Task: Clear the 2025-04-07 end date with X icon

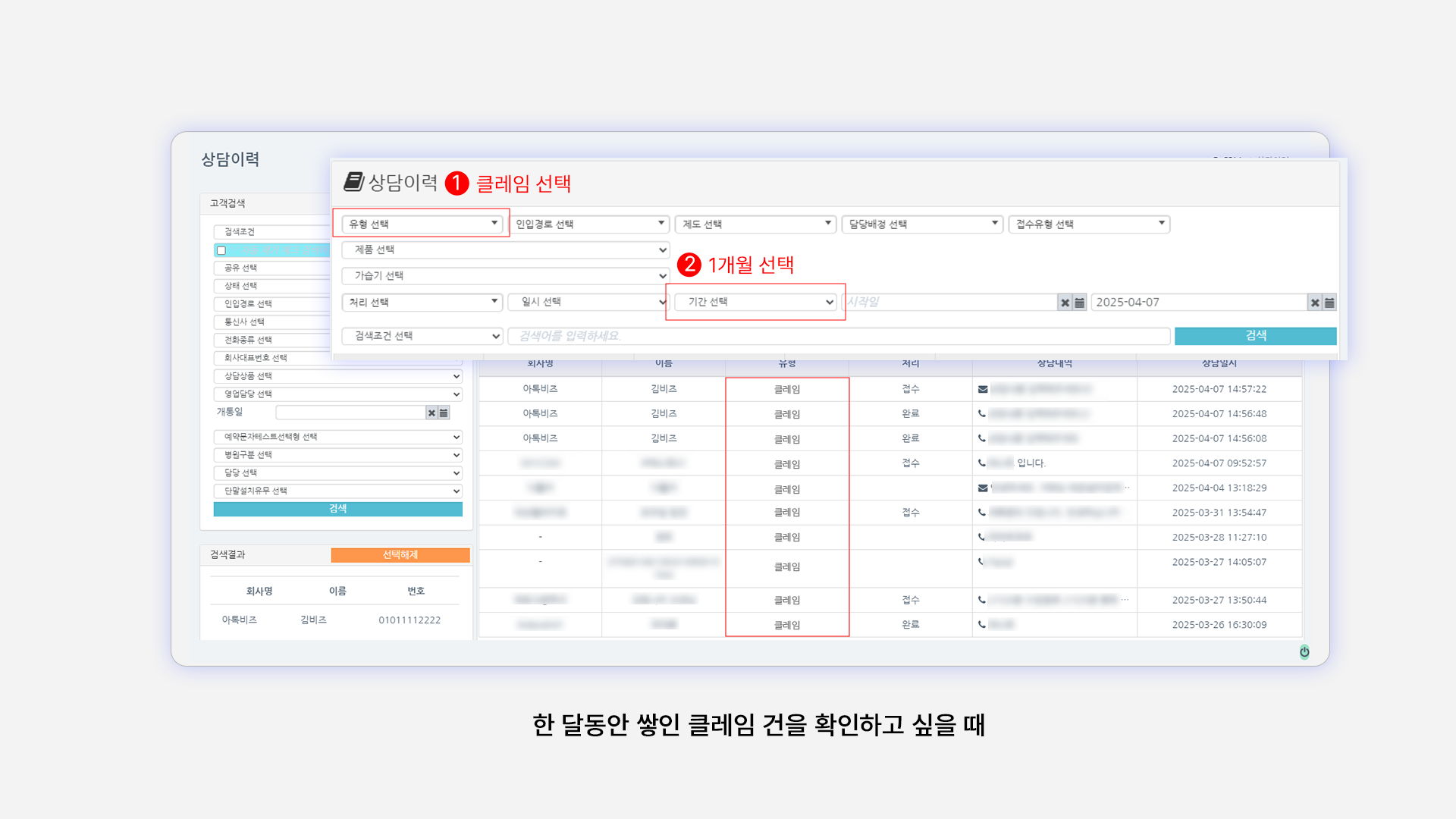Action: point(1315,303)
